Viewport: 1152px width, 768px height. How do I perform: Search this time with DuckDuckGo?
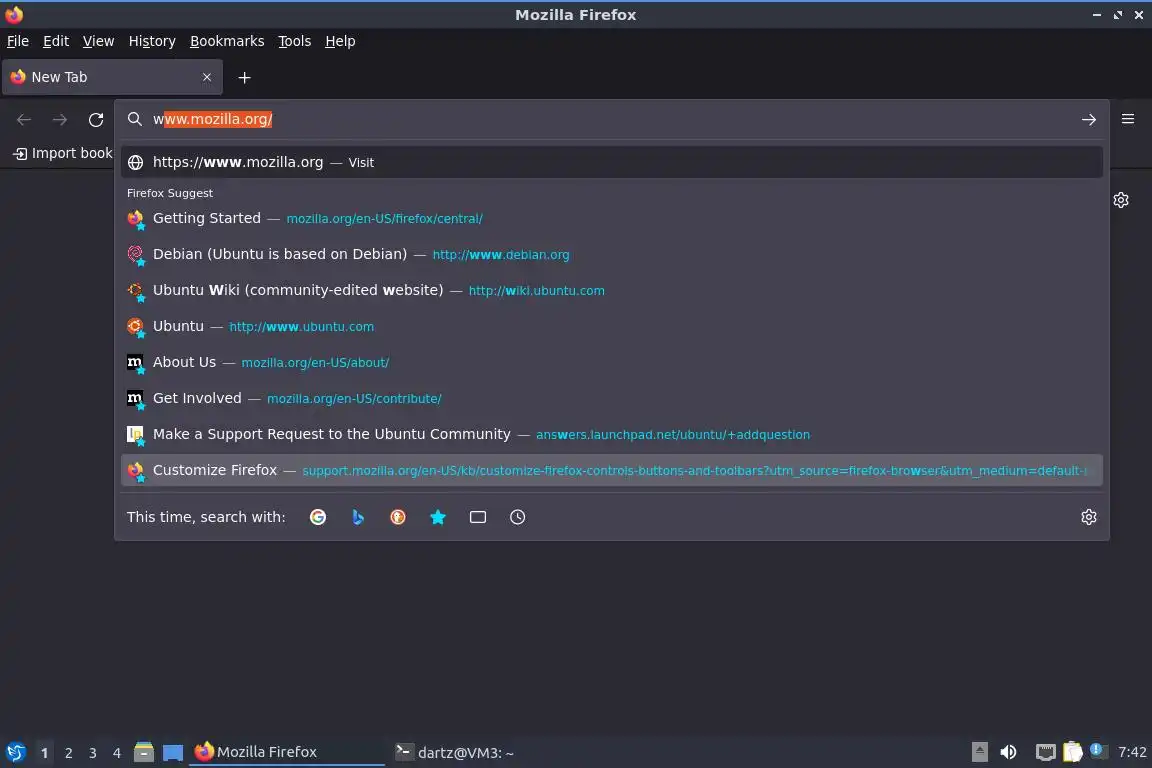(397, 517)
